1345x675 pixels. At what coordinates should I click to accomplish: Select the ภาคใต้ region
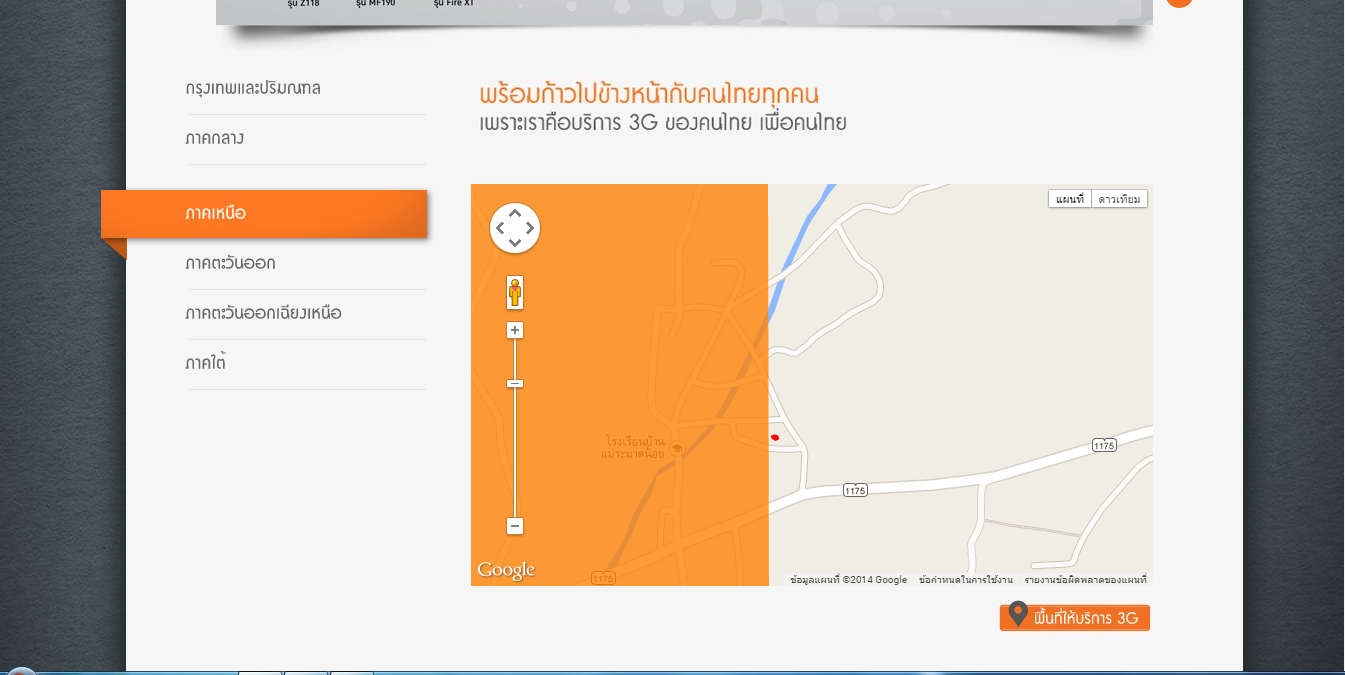pos(205,363)
